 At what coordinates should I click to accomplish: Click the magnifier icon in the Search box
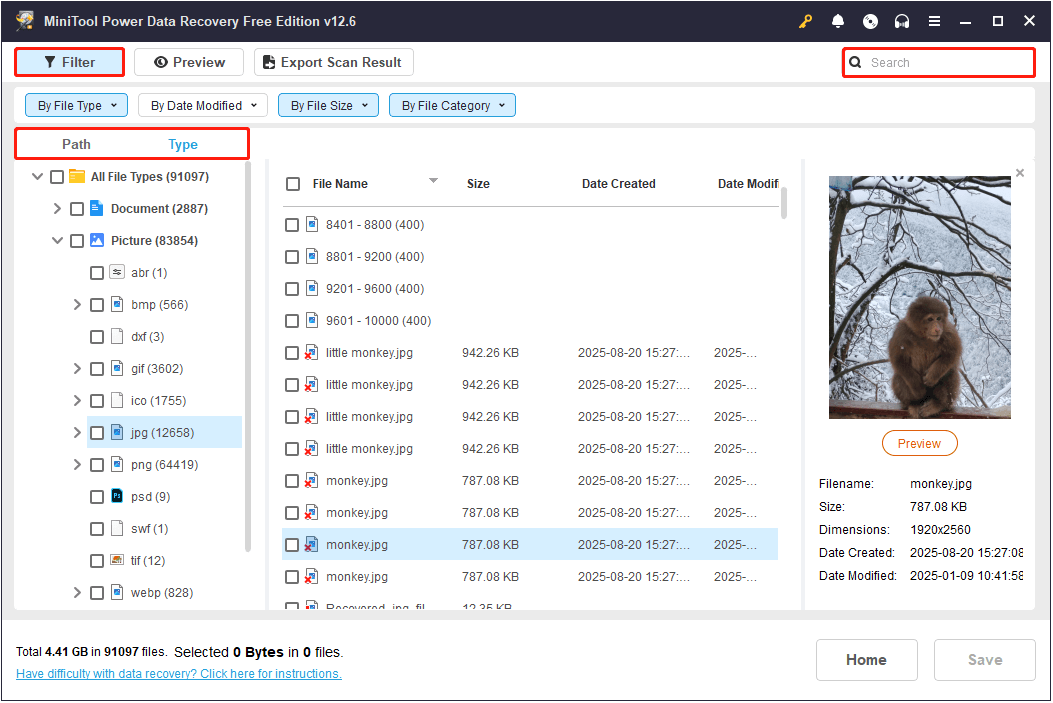click(855, 62)
